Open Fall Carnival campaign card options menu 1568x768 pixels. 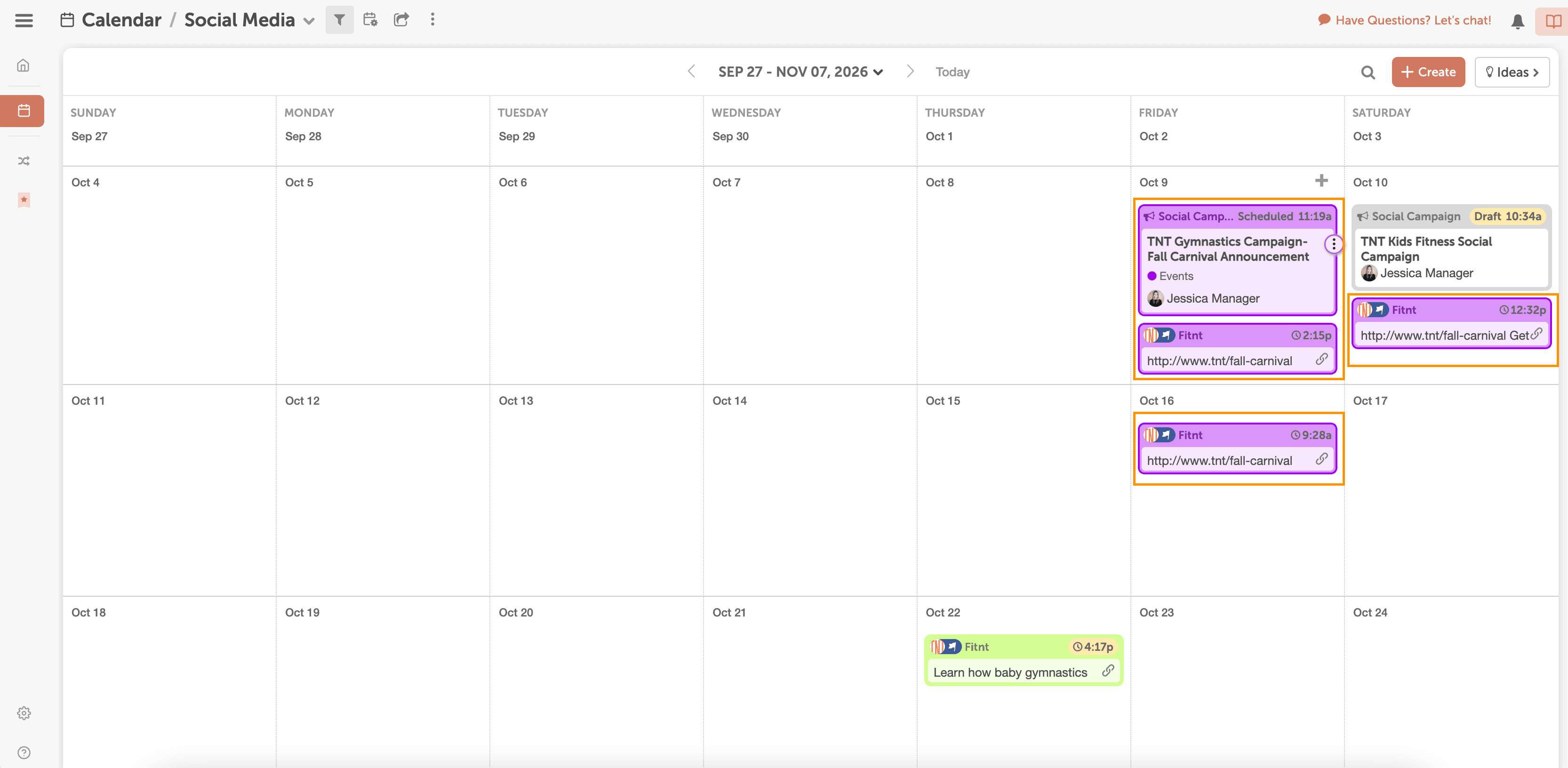click(1333, 244)
